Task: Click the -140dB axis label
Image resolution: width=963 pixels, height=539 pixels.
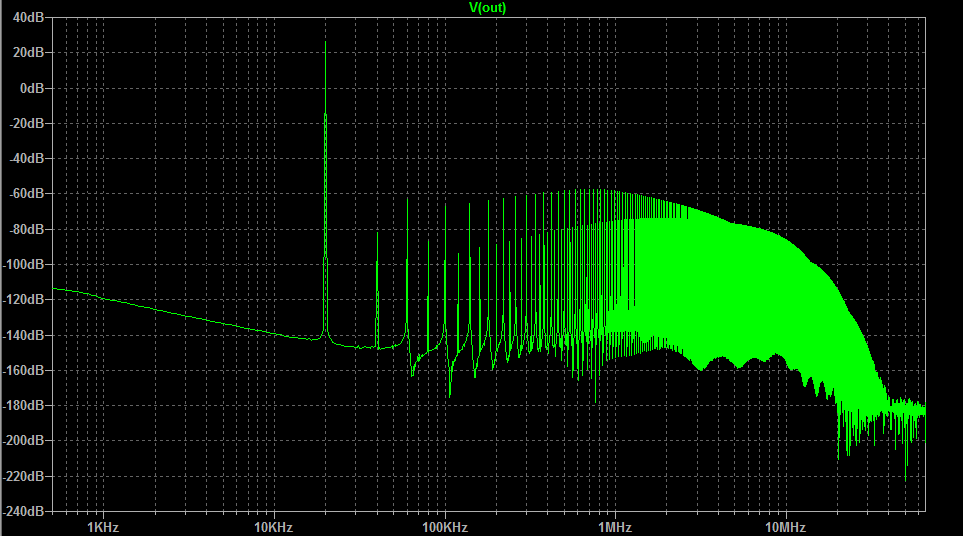Action: pyautogui.click(x=24, y=335)
